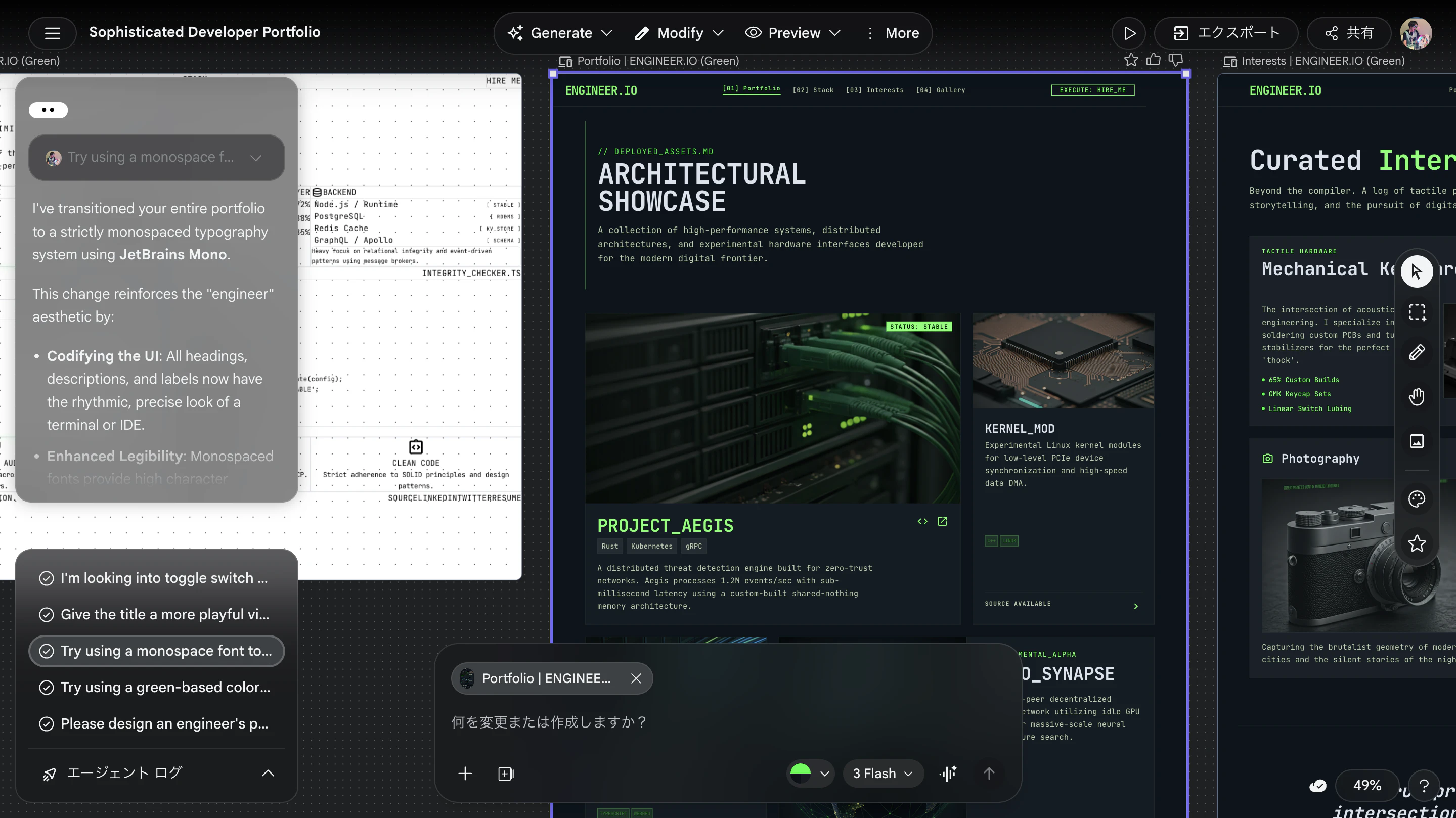Collapse the エージェント ログ panel
Screen dimensions: 1456x818
(x=268, y=774)
